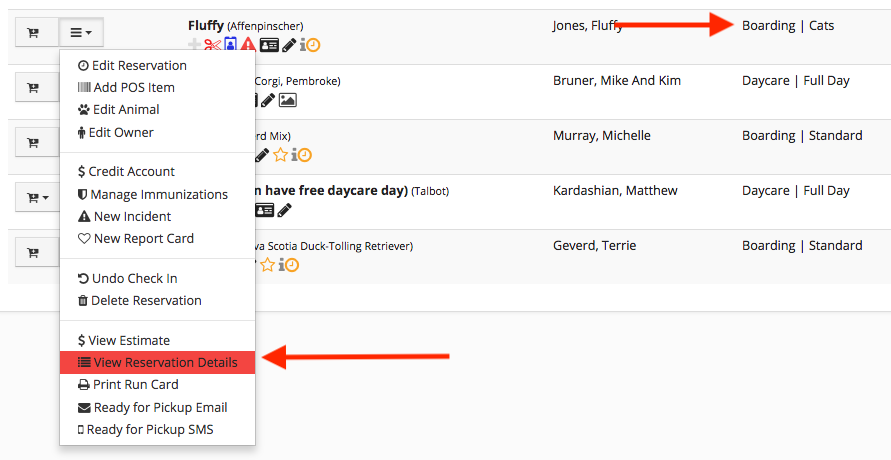Click the picture icon on the Corgi row

coord(287,100)
